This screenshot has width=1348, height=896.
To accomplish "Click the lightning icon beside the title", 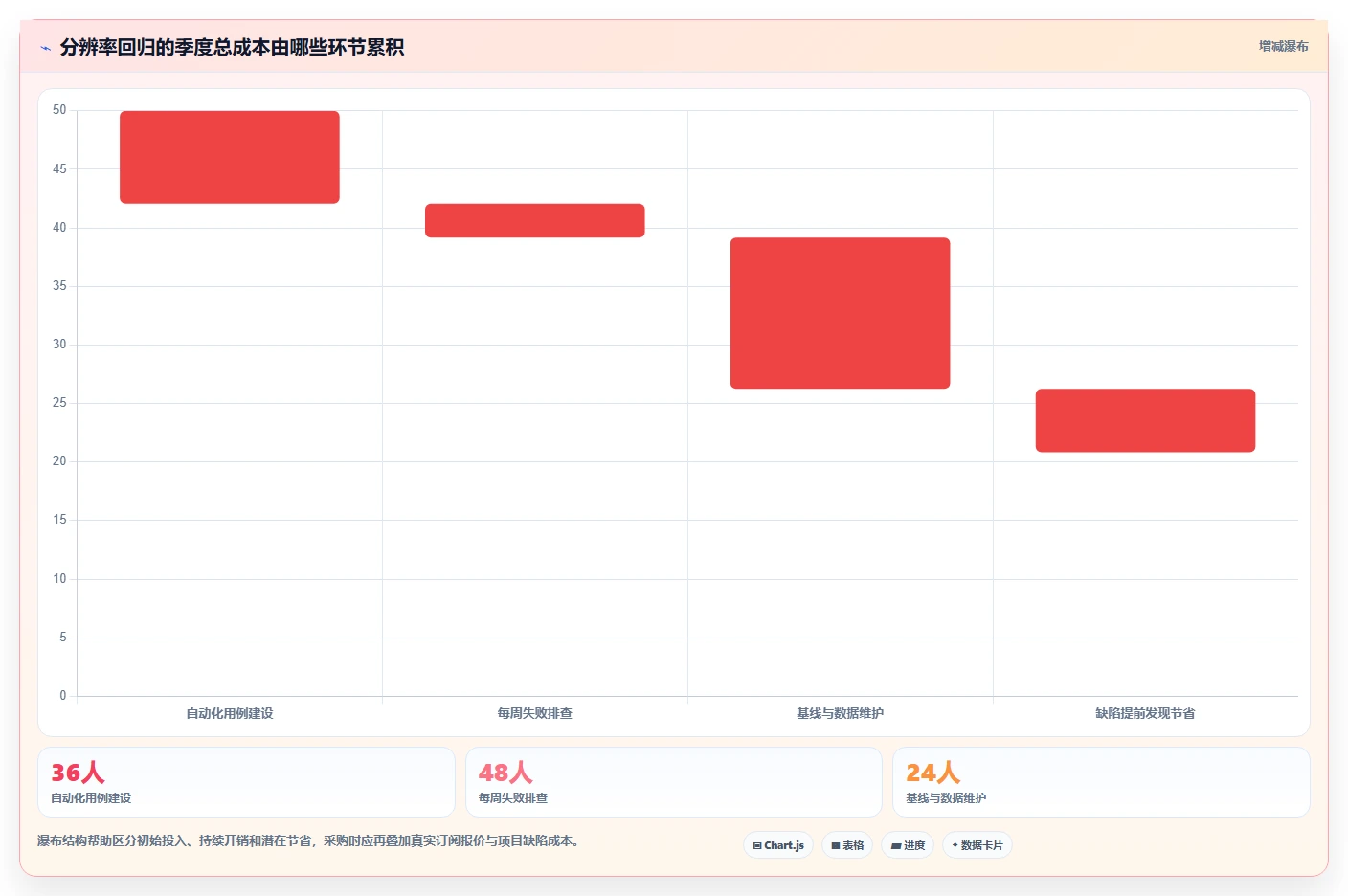I will (45, 48).
